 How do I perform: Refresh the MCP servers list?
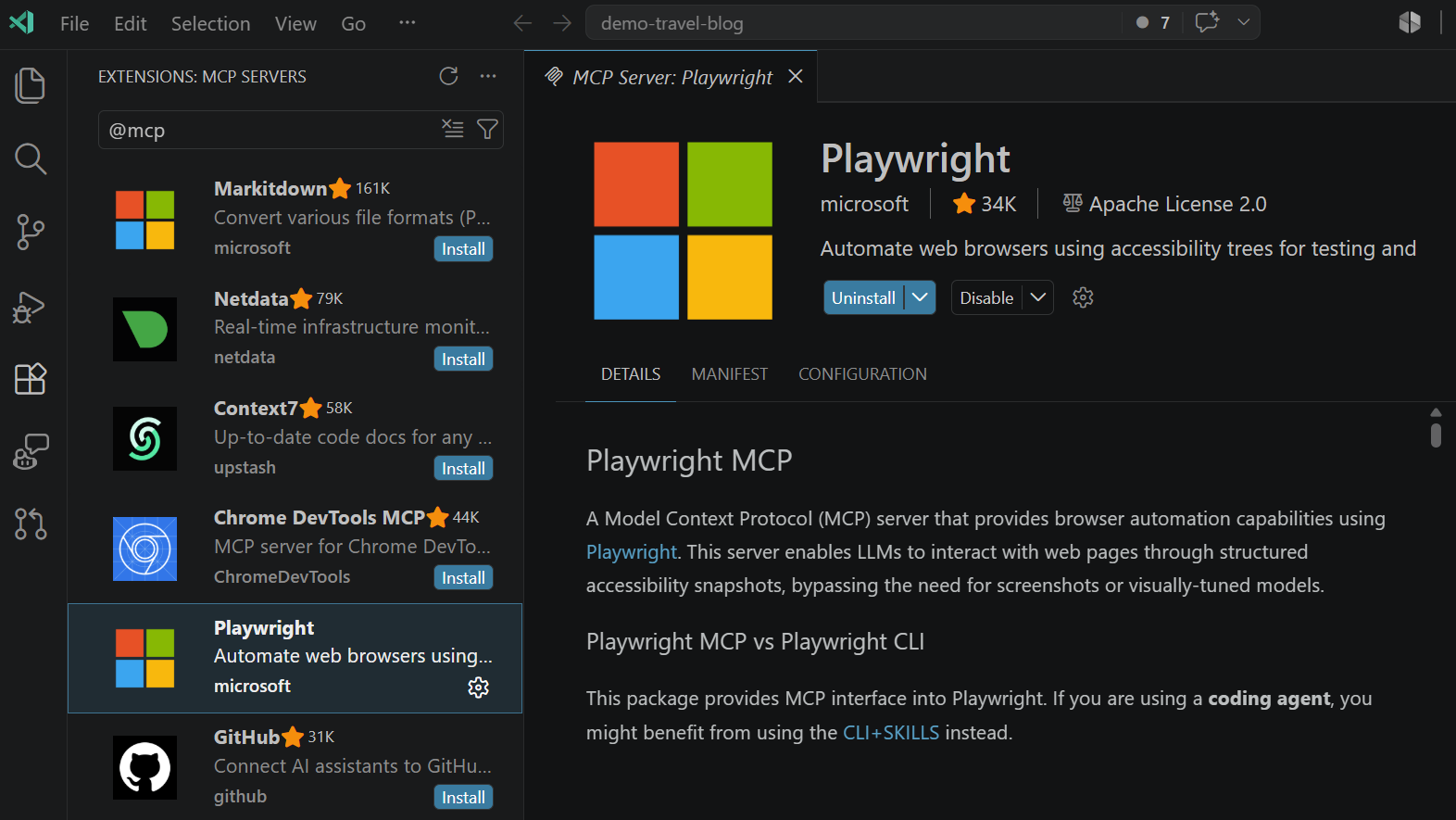tap(449, 76)
